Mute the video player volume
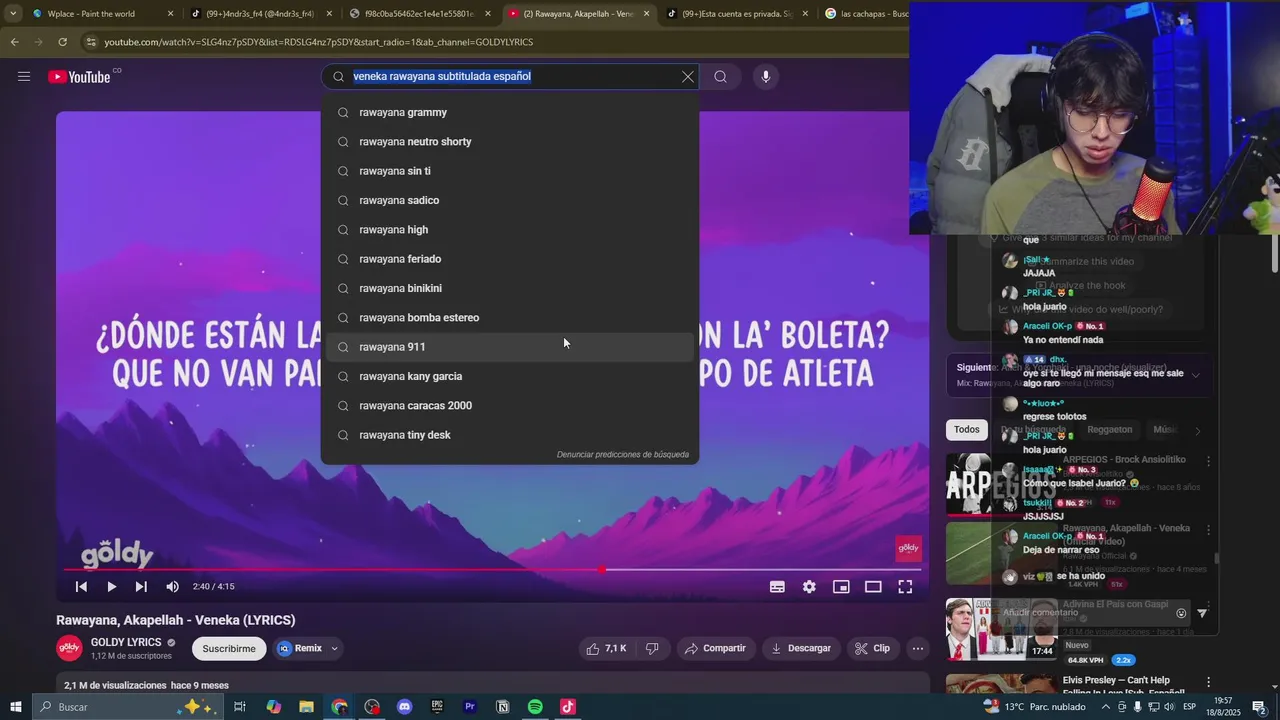 click(x=172, y=587)
